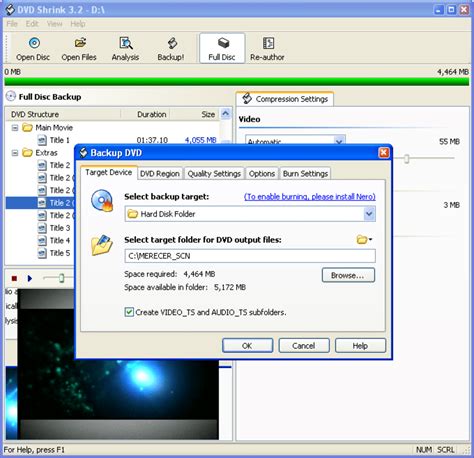This screenshot has width=474, height=458.
Task: Collapse the Main Movie tree node
Action: point(15,128)
